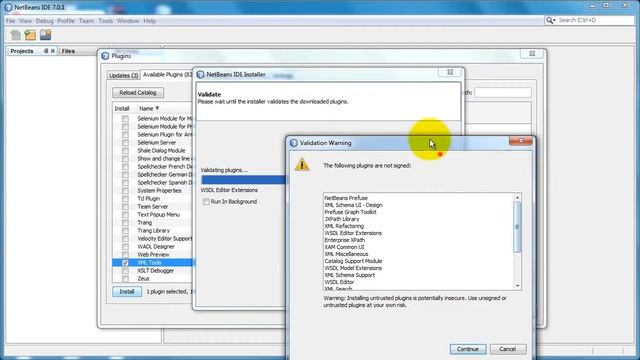Minimize the Projects panel

(x=45, y=51)
